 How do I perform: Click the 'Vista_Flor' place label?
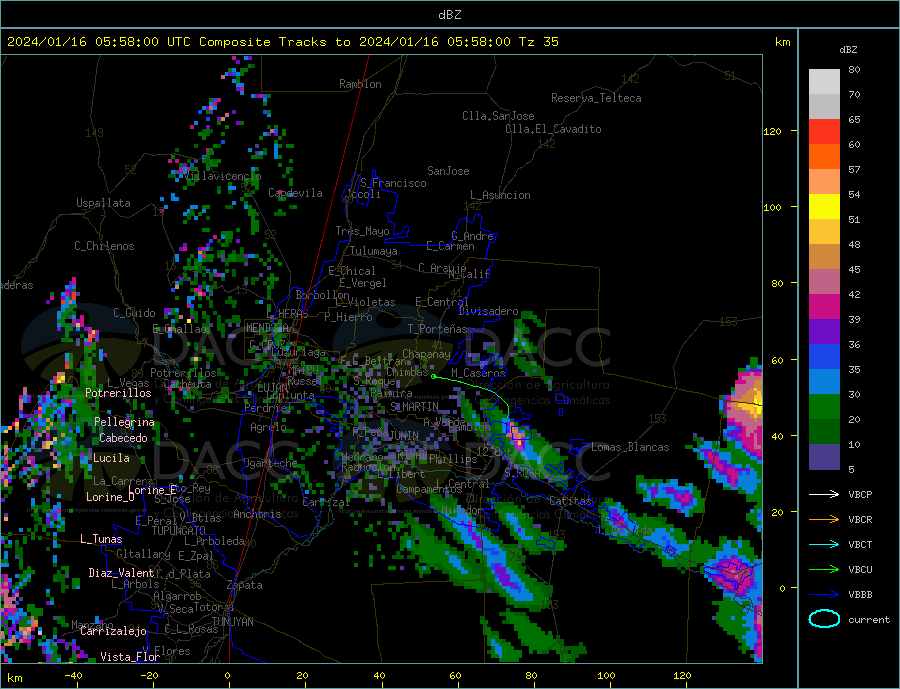pos(130,657)
